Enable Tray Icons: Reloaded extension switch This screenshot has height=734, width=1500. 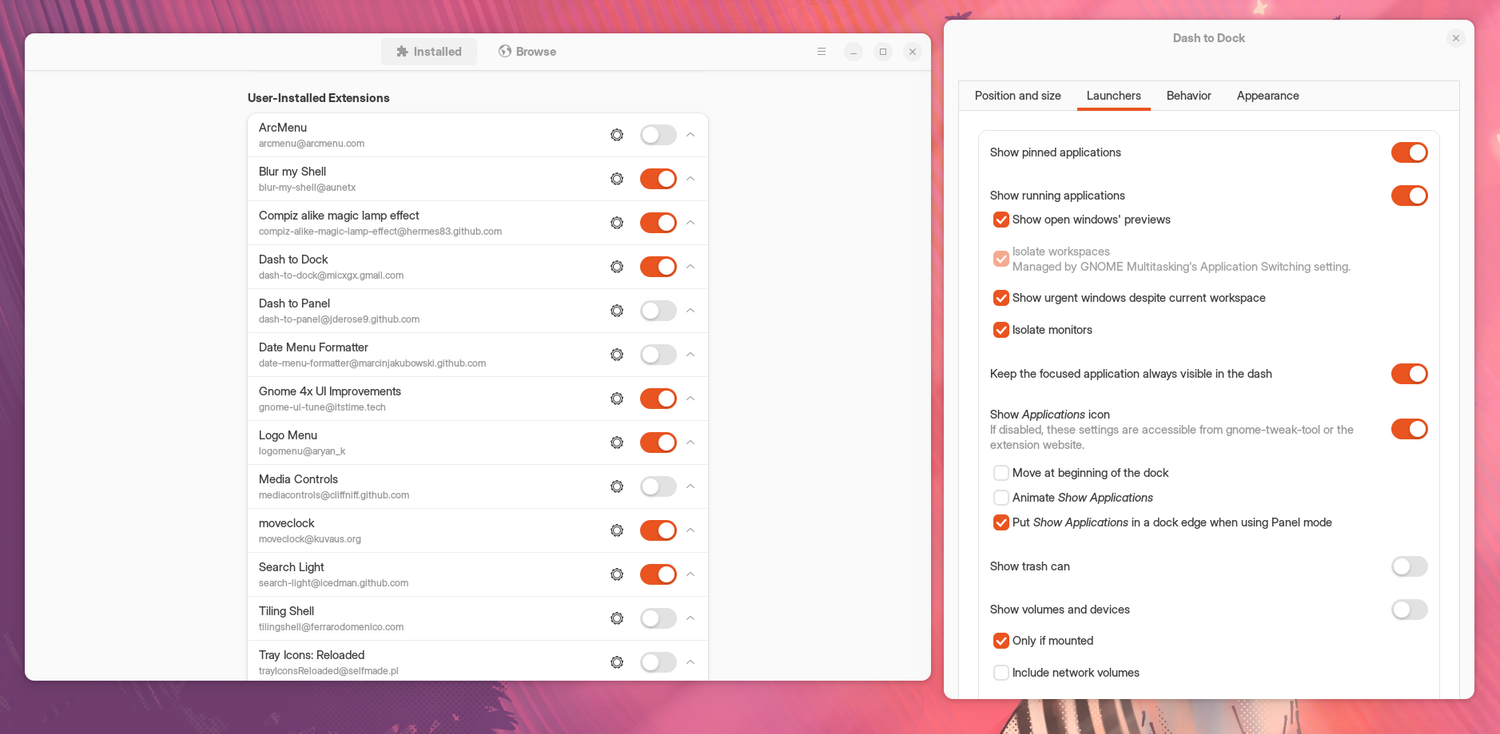click(658, 663)
